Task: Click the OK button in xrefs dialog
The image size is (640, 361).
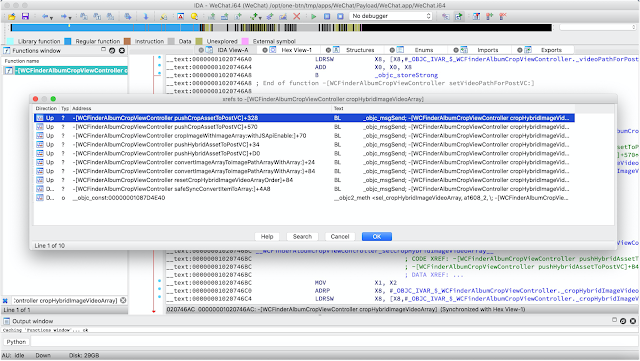Action: click(x=377, y=236)
